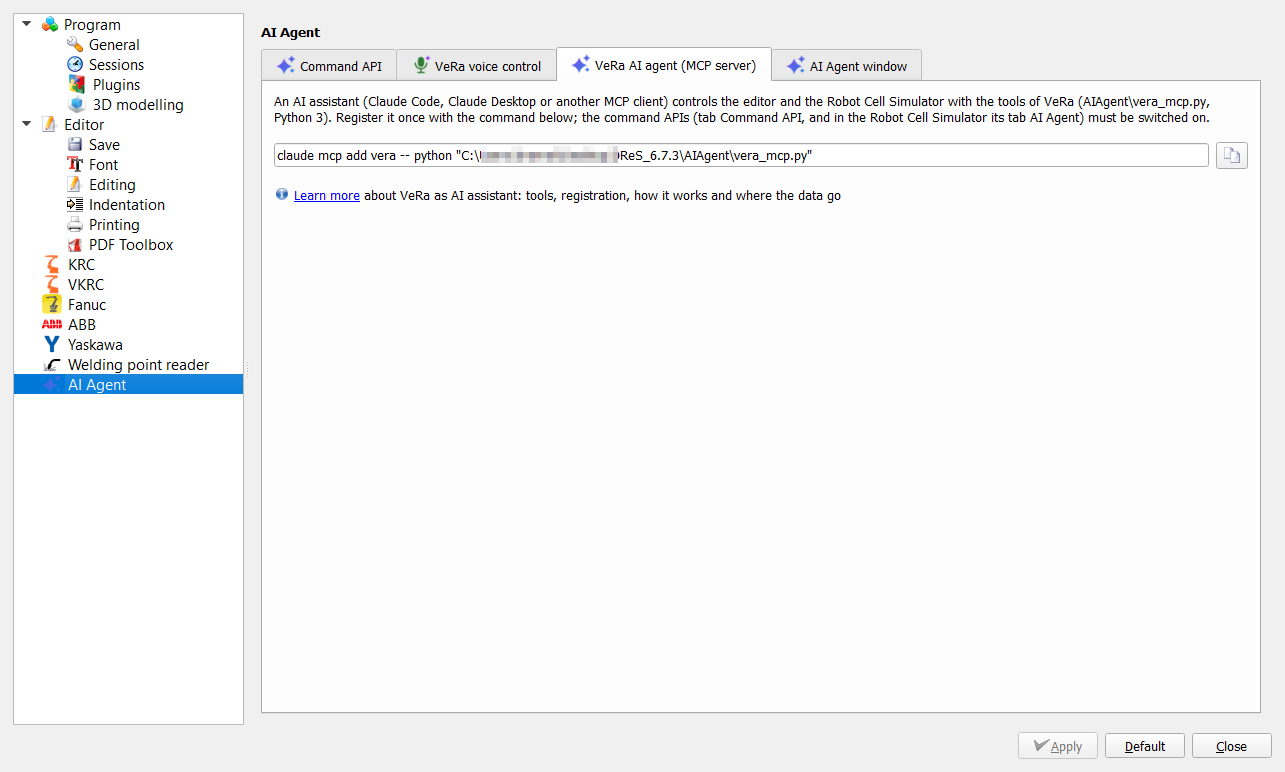Select the 3D modelling cube icon
This screenshot has width=1285, height=772.
(75, 104)
